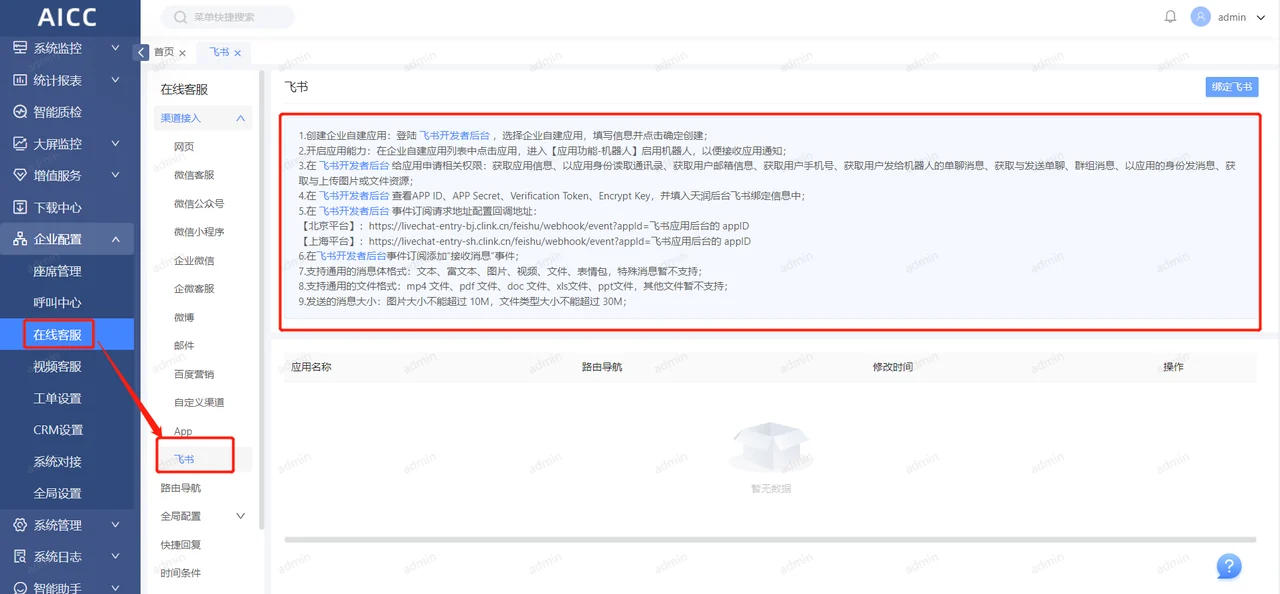Image resolution: width=1280 pixels, height=594 pixels.
Task: Expand the 全局配置 section chevron
Action: 240,516
